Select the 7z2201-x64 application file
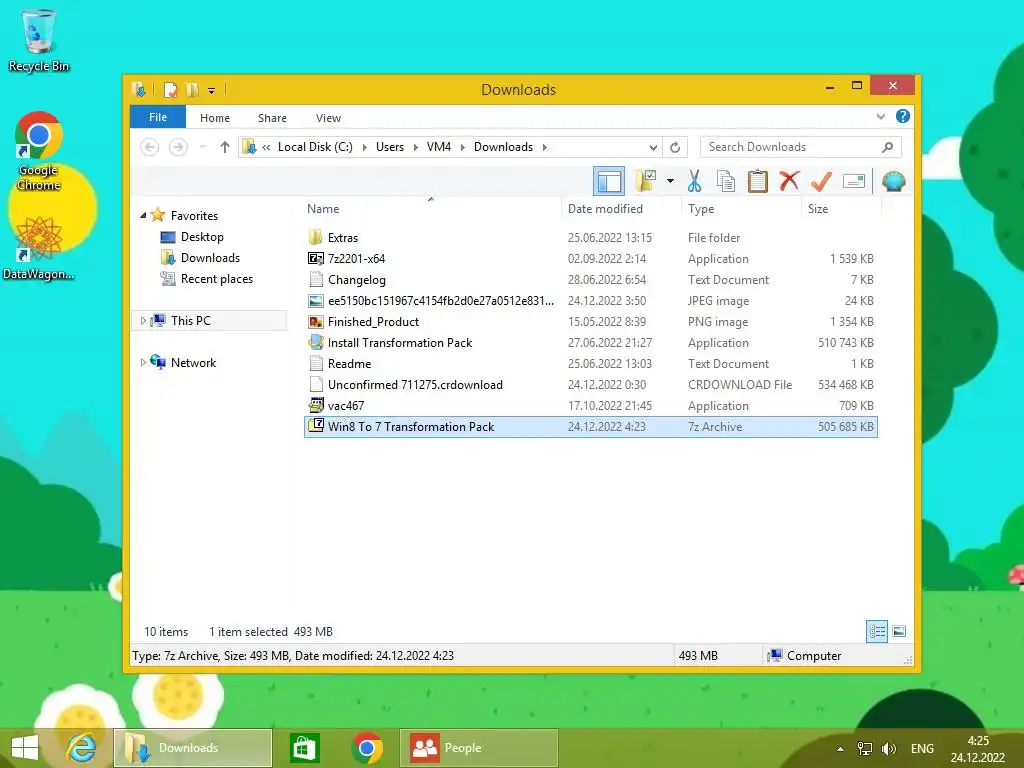Image resolution: width=1024 pixels, height=768 pixels. coord(590,259)
